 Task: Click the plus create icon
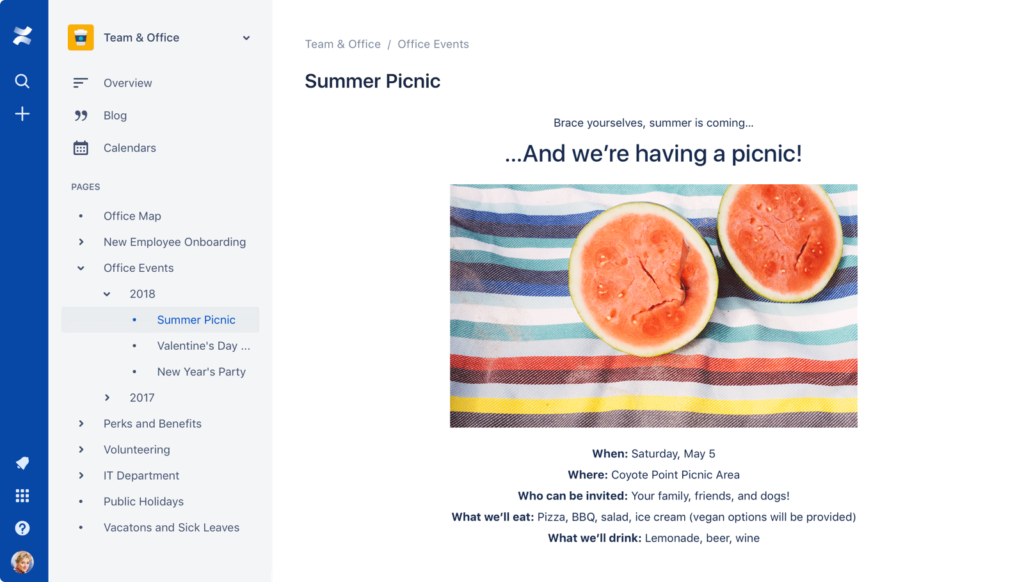pos(22,114)
